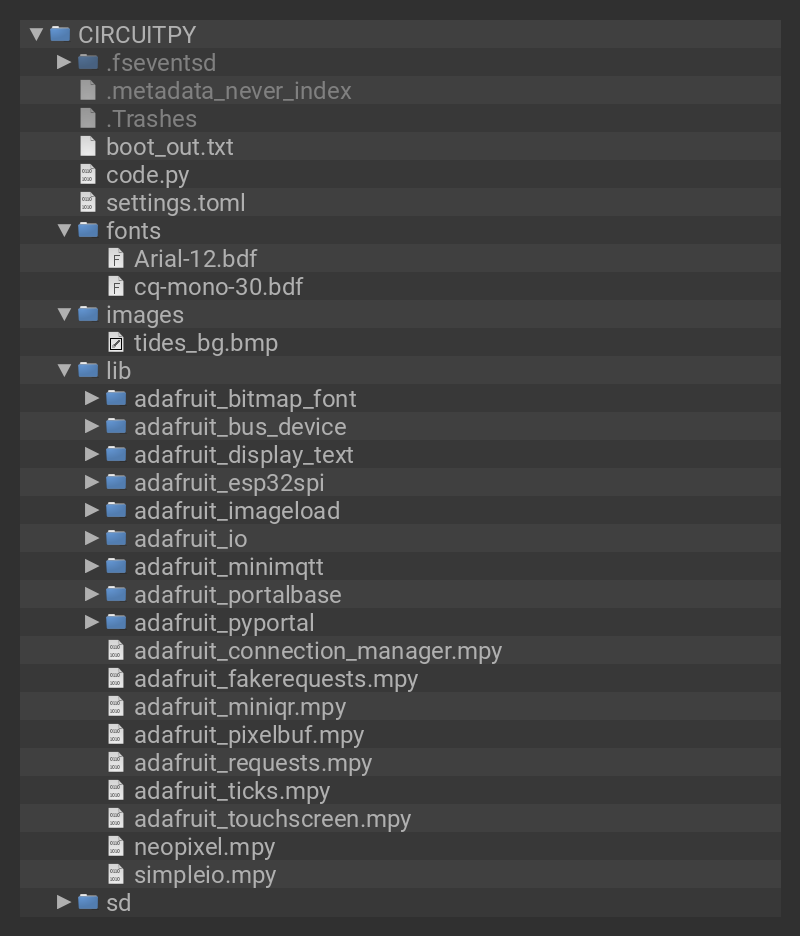Image resolution: width=800 pixels, height=936 pixels.
Task: Click the cq-mono-30.bdf font icon
Action: [x=116, y=287]
